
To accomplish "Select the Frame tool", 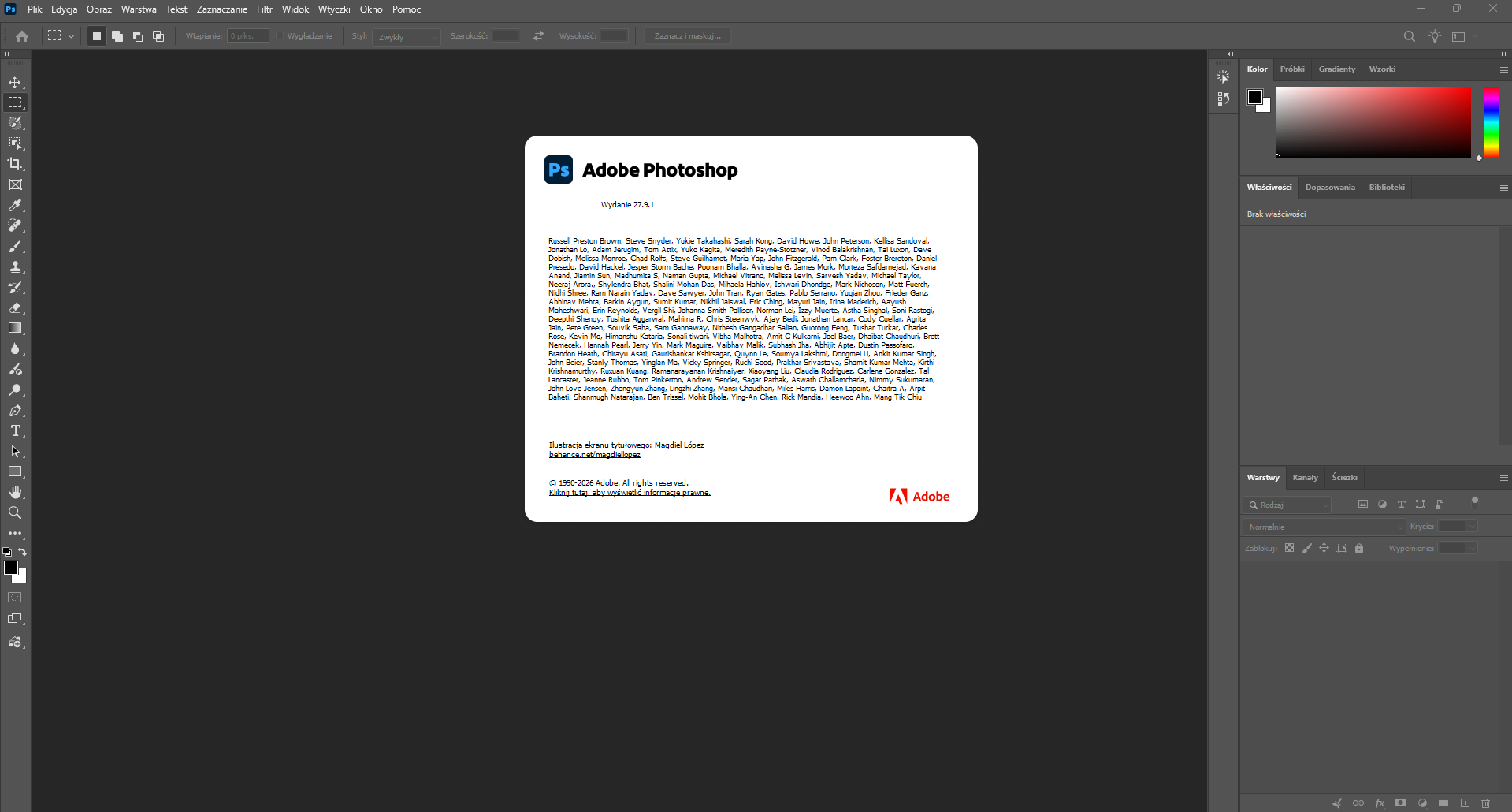I will (x=15, y=184).
